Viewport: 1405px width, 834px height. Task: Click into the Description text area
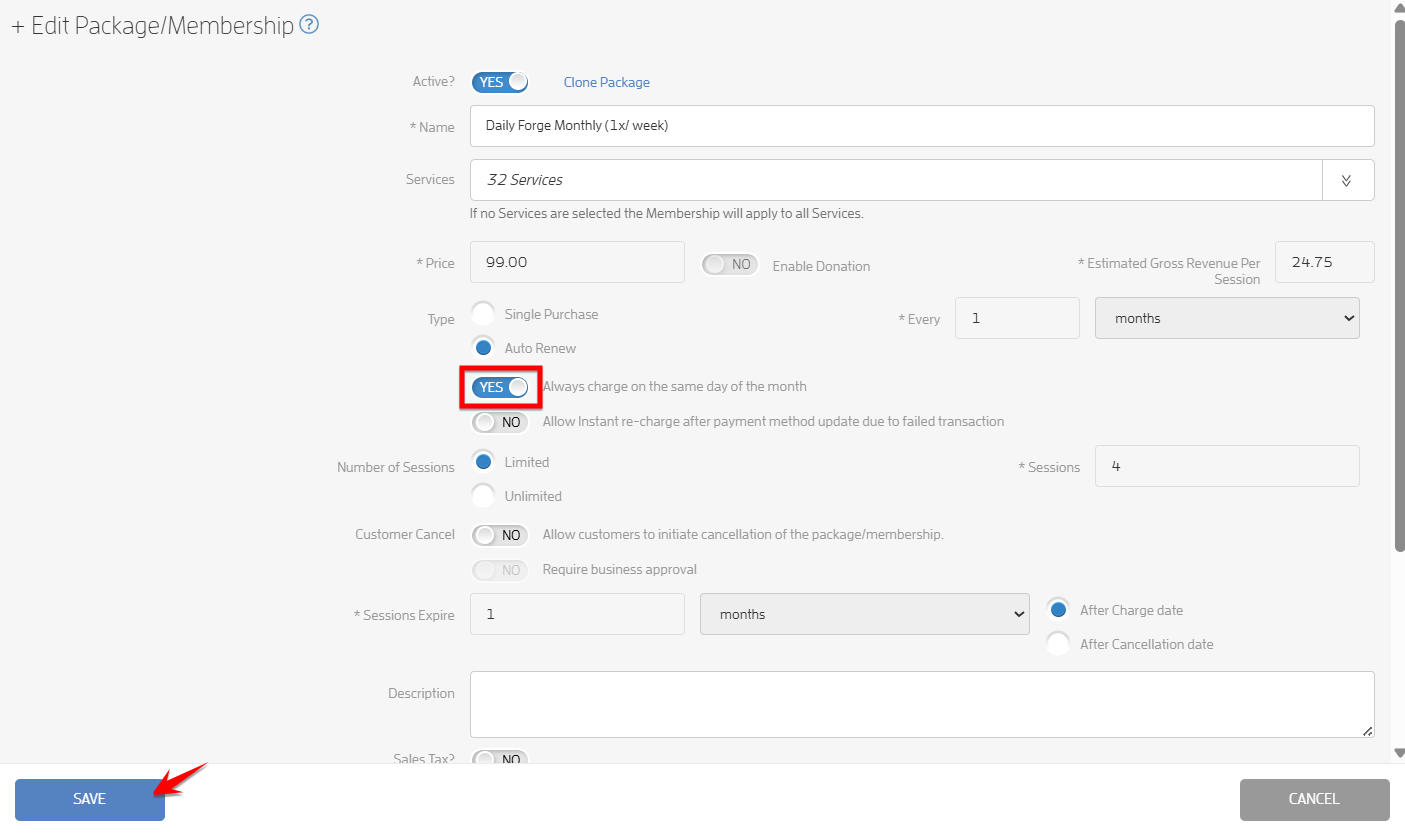[922, 704]
